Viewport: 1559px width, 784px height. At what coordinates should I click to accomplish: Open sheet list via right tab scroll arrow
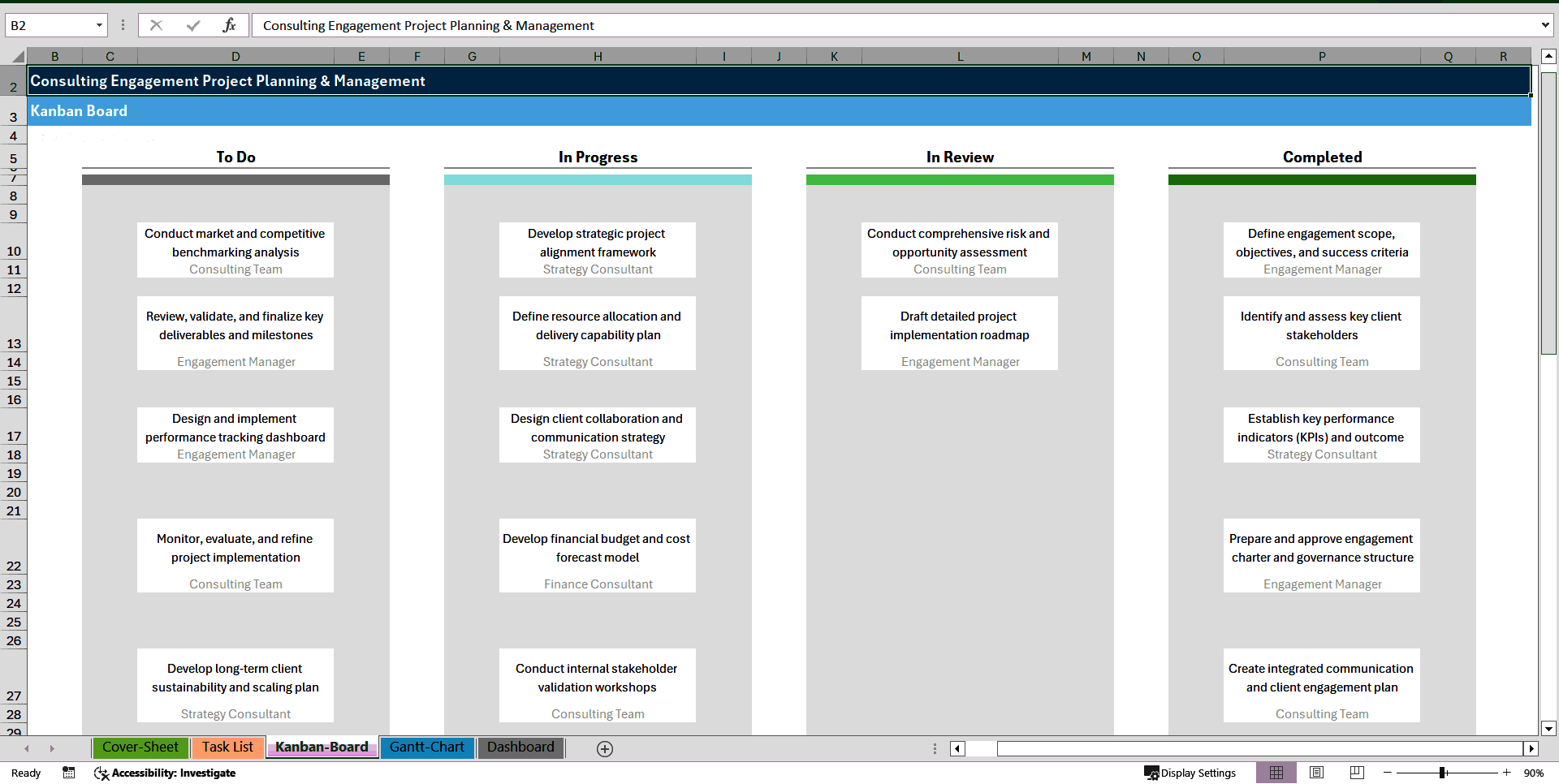[53, 748]
